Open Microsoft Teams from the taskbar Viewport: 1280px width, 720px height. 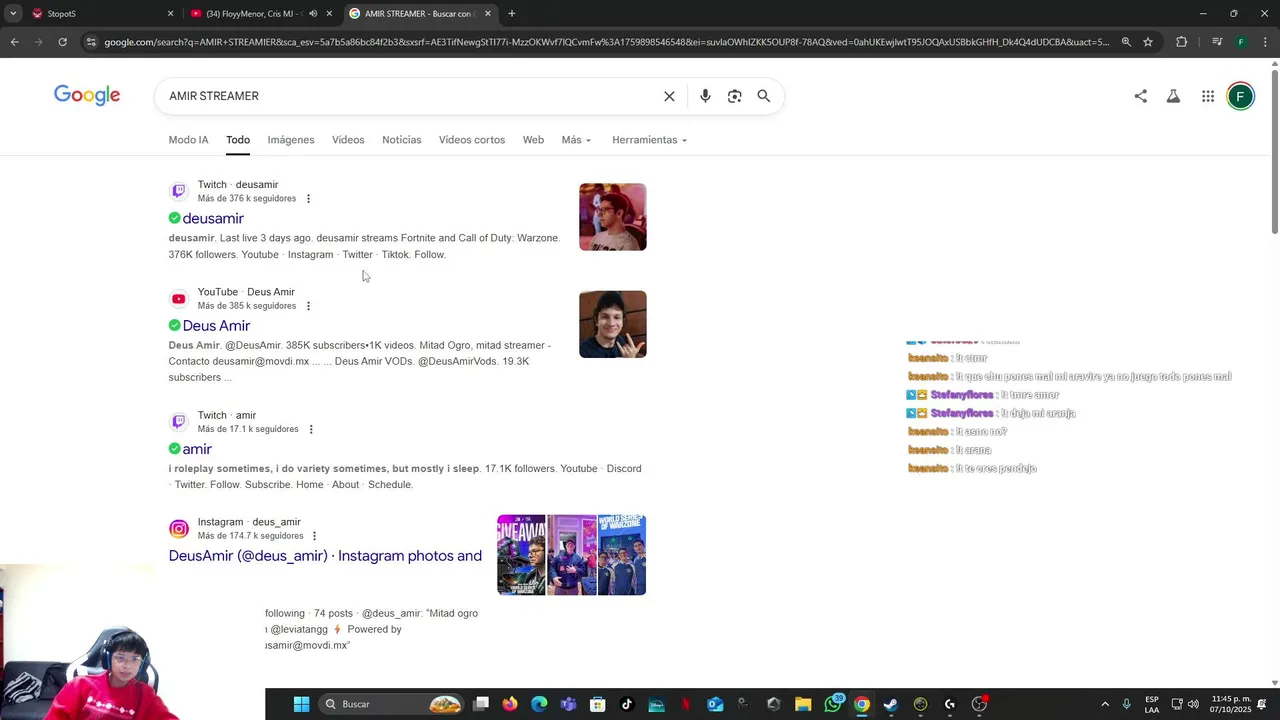tap(569, 704)
